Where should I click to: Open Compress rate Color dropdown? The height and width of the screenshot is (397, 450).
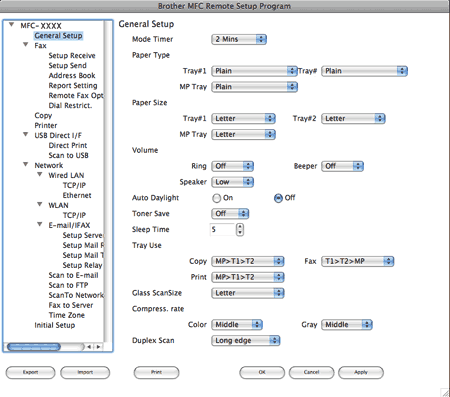click(237, 325)
